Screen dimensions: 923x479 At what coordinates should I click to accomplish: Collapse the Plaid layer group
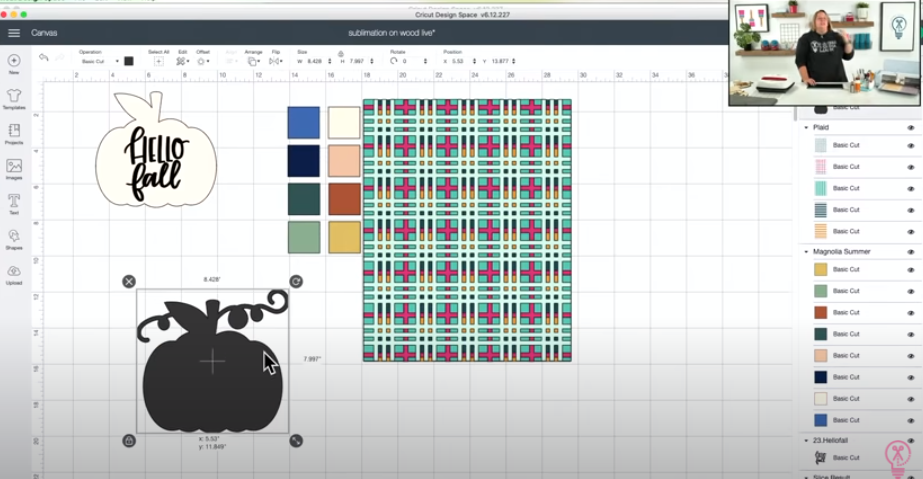[x=806, y=128]
